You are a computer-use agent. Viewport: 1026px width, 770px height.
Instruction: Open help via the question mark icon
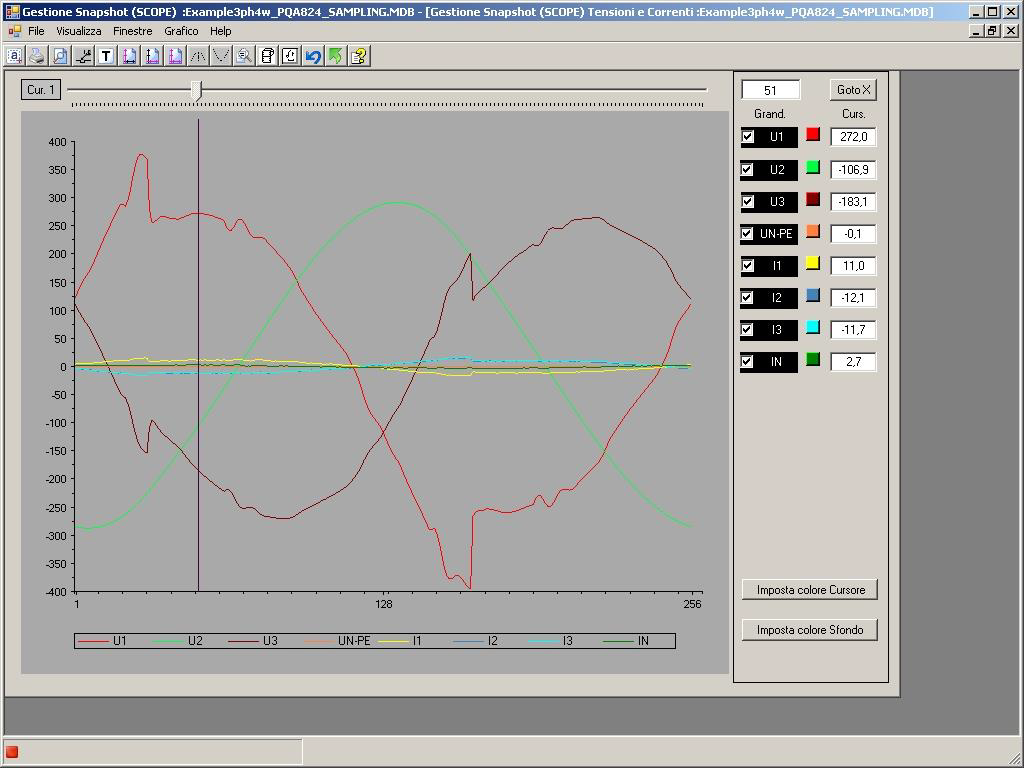pyautogui.click(x=359, y=56)
